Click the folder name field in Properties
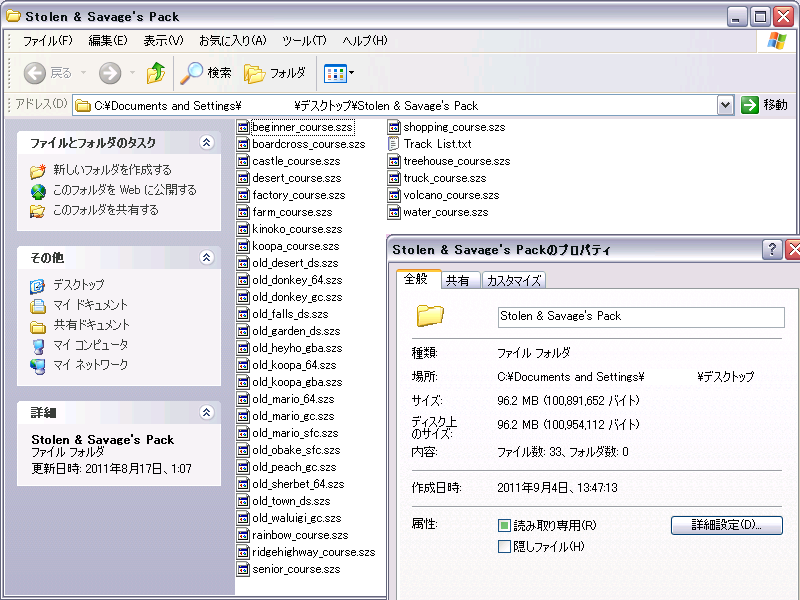This screenshot has width=800, height=600. (x=641, y=317)
